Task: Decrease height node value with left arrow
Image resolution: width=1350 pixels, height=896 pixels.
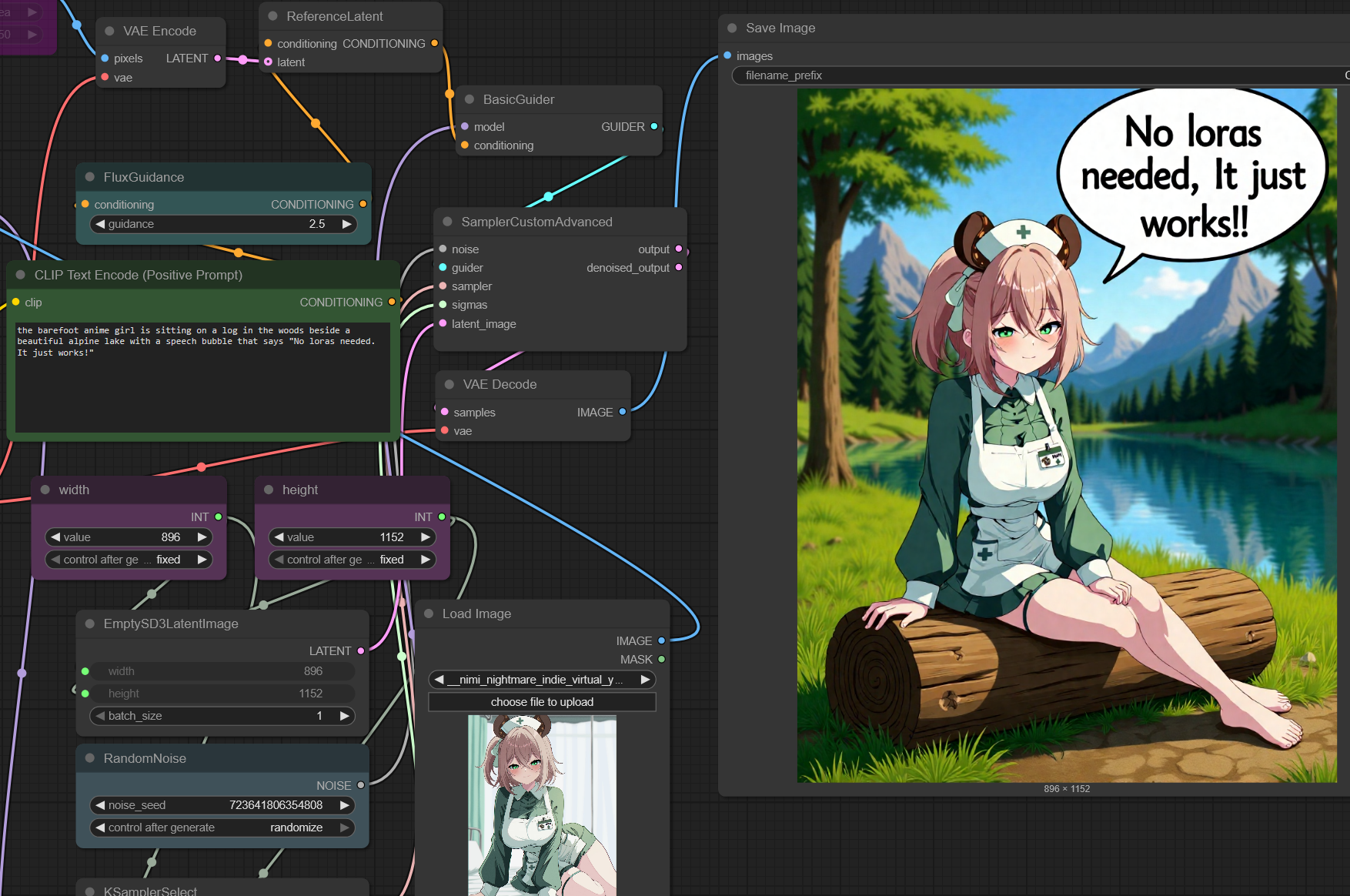Action: (x=279, y=537)
